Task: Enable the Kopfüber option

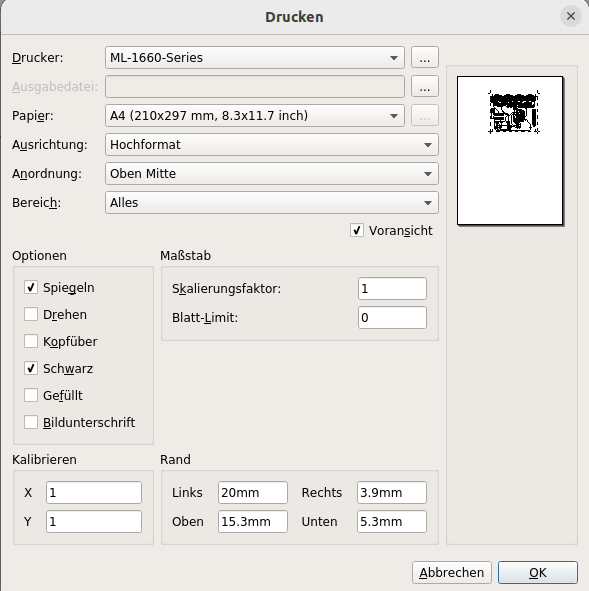Action: 31,341
